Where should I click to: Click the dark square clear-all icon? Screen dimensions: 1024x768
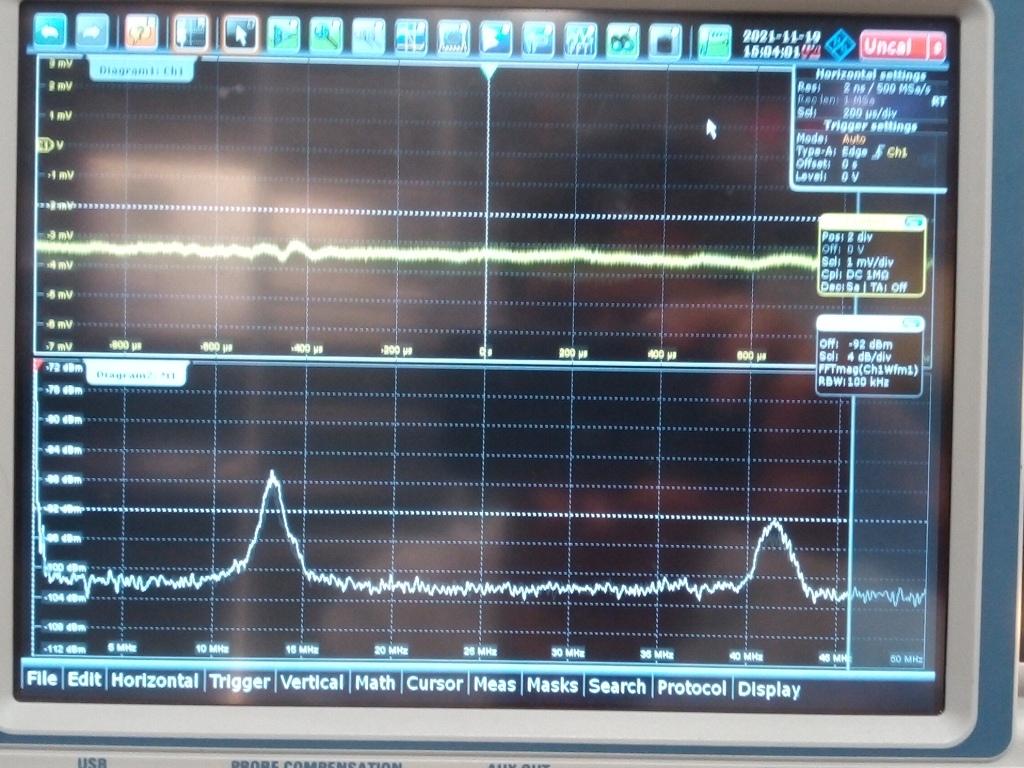click(665, 40)
